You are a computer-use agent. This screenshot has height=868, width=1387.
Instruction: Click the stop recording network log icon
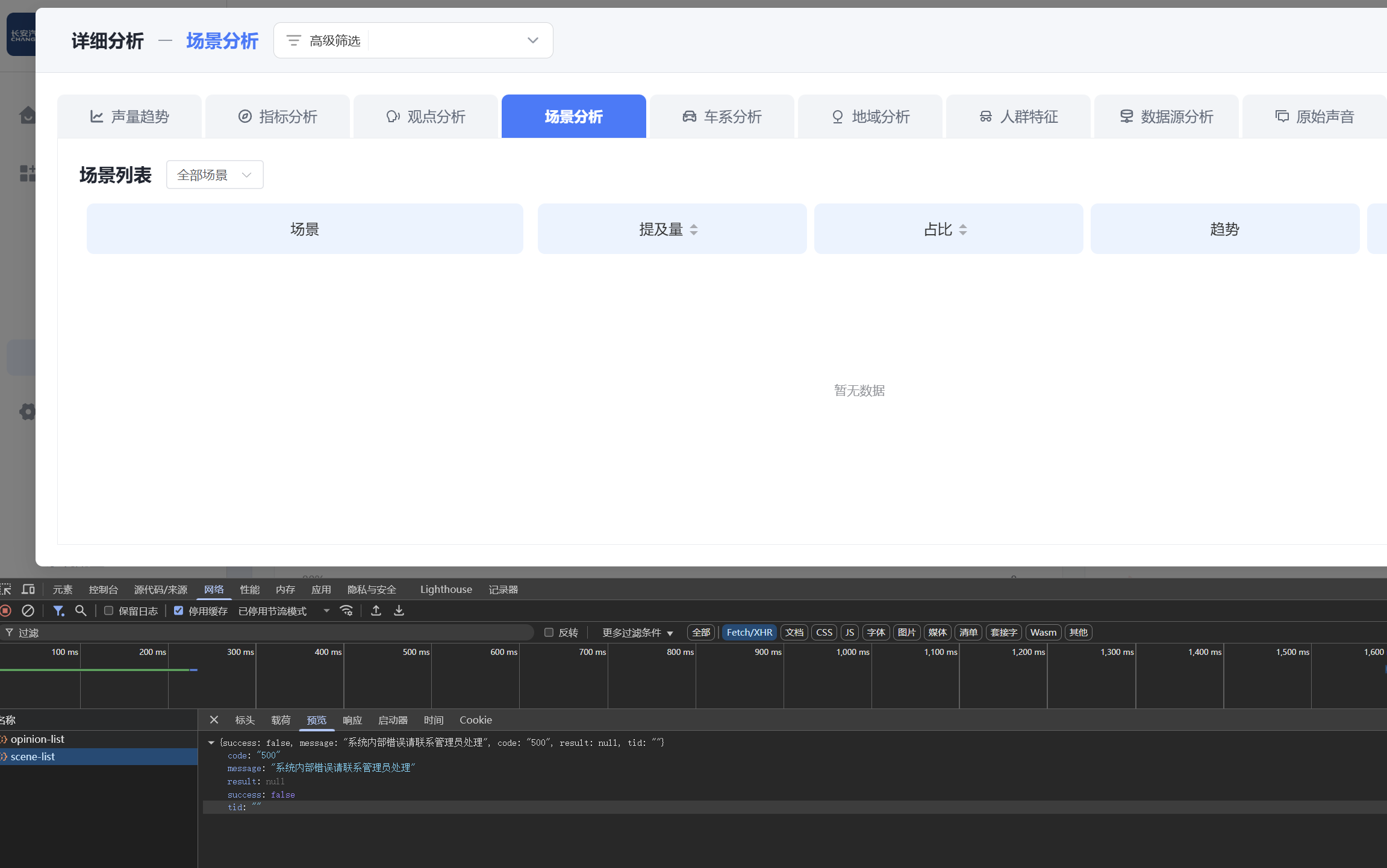5,611
